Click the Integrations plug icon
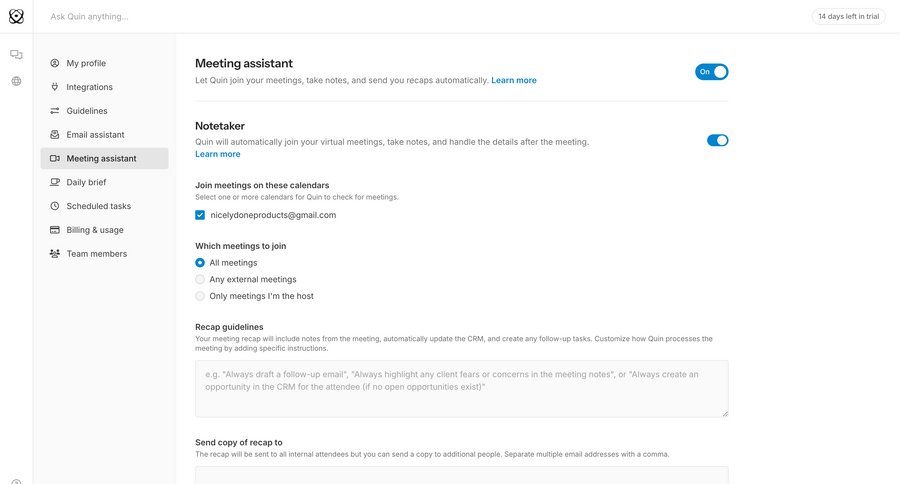This screenshot has width=900, height=484. [55, 87]
